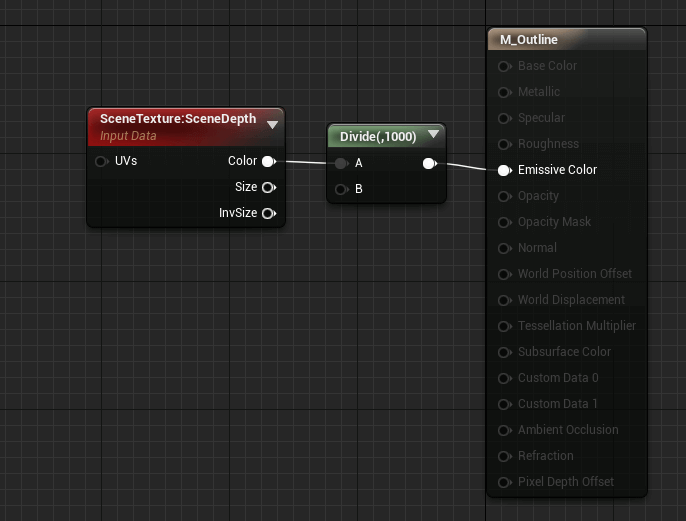Click the Divide node B input pin

342,189
